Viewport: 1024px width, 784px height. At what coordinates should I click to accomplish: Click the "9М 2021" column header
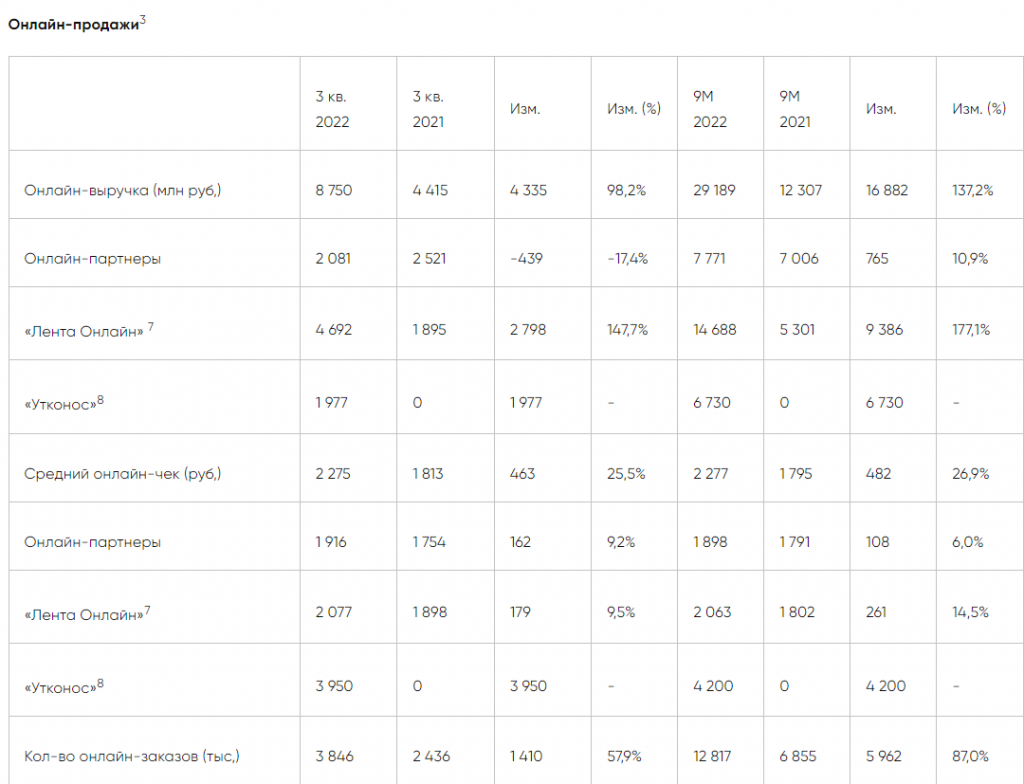pos(795,109)
